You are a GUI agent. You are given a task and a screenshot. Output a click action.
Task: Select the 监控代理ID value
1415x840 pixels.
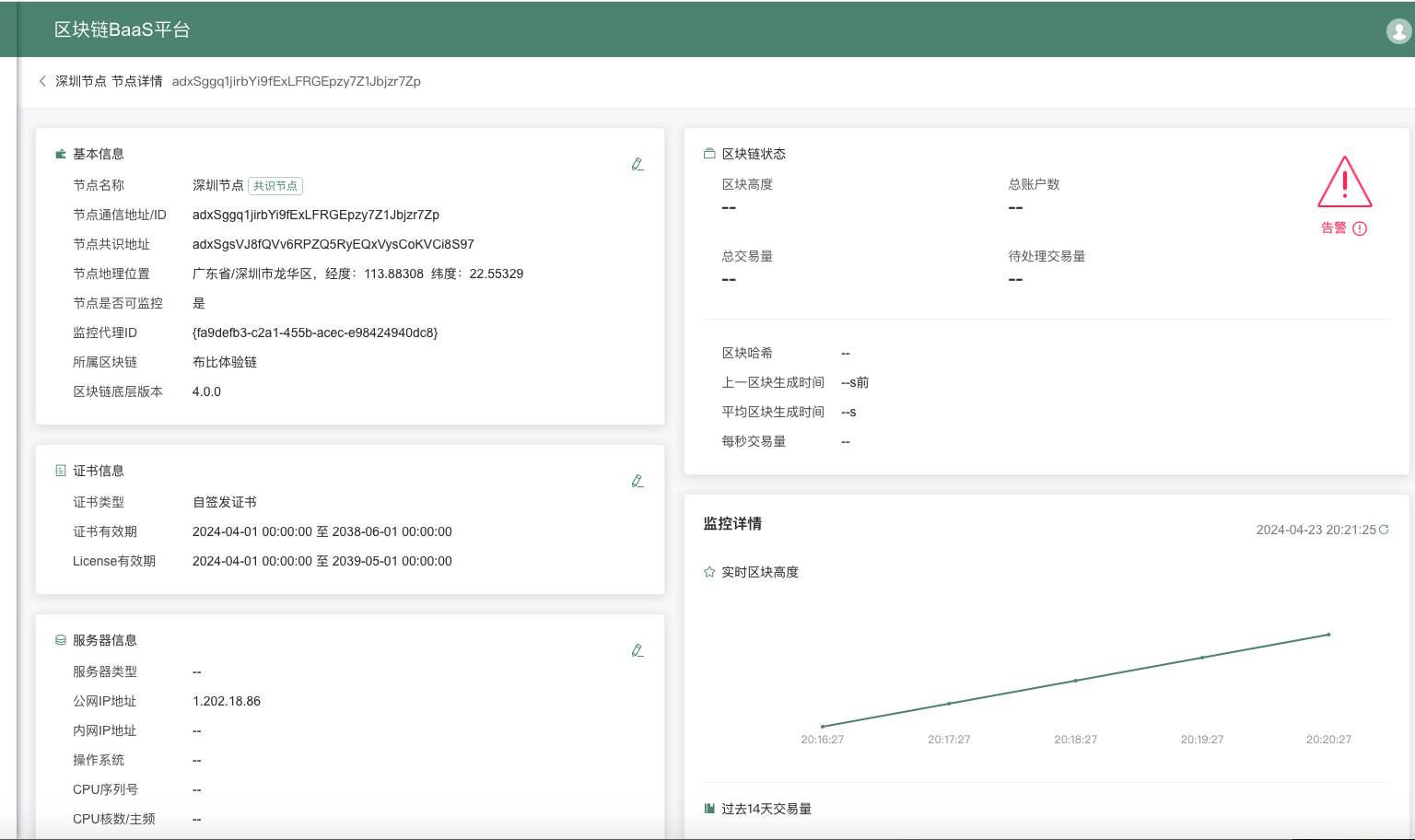[315, 332]
